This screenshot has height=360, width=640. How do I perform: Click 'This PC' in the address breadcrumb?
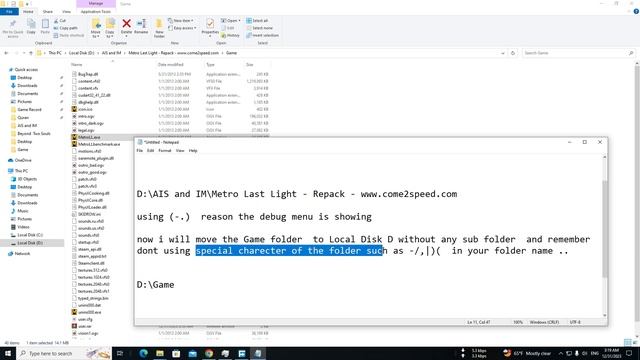point(55,53)
